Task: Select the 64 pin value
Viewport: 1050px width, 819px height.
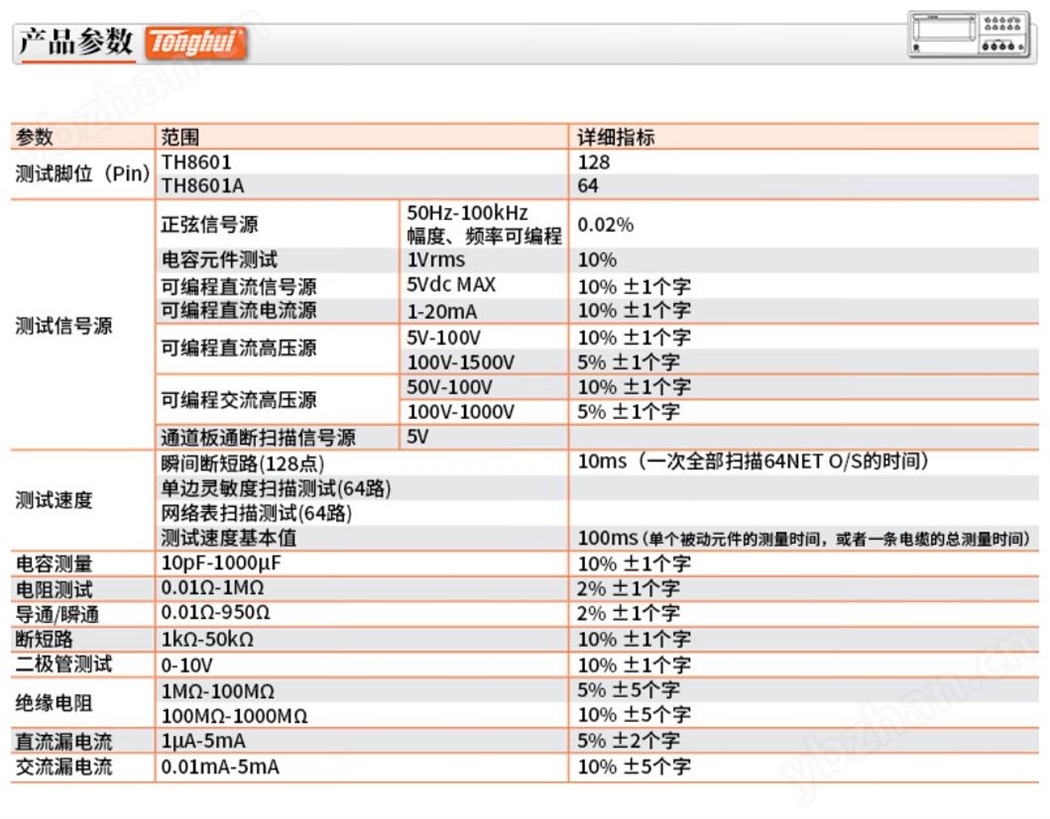Action: (588, 185)
